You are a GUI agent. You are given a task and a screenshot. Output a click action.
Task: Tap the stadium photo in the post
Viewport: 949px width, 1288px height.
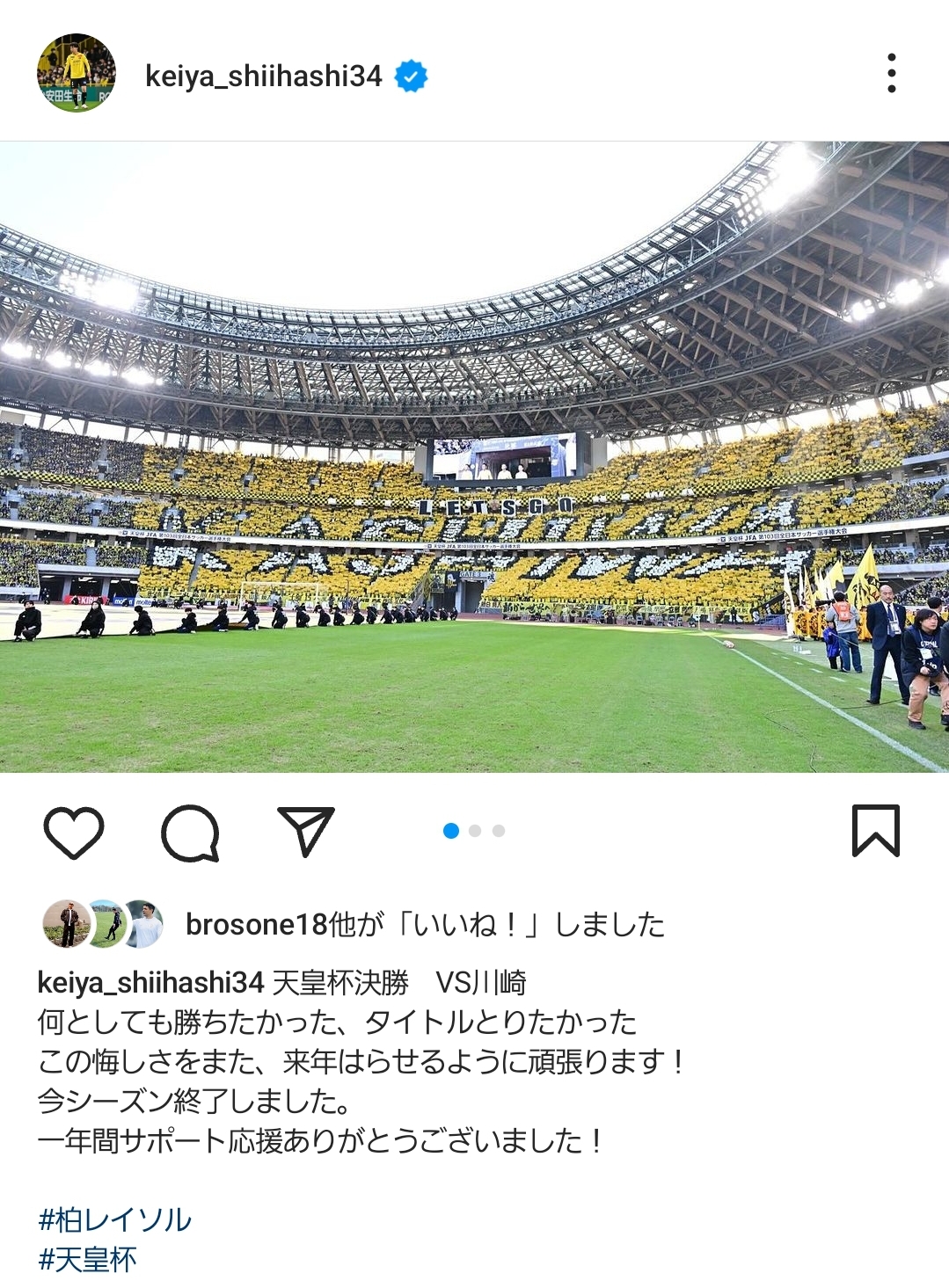(x=474, y=457)
